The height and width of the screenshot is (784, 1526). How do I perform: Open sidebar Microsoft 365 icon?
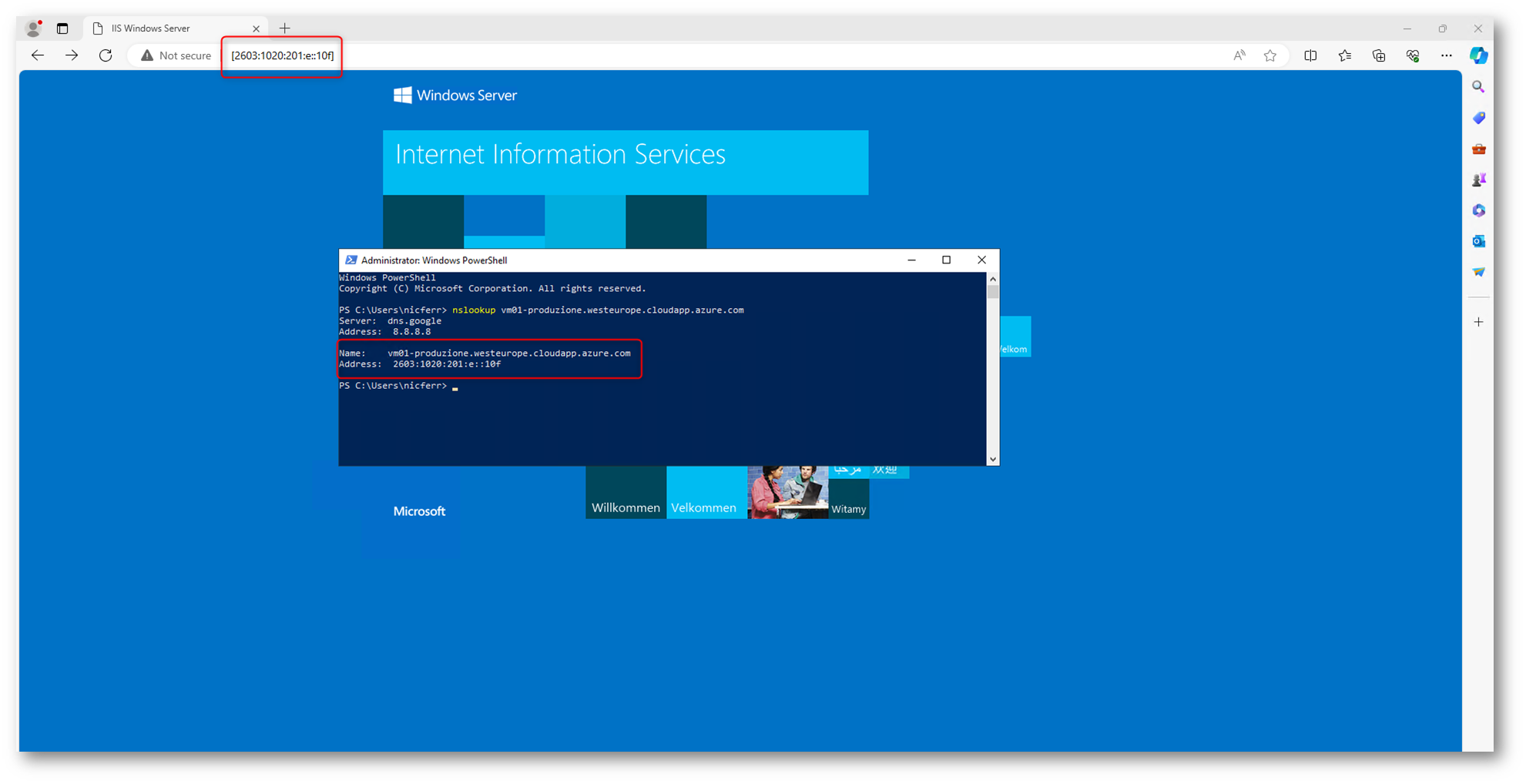point(1478,210)
